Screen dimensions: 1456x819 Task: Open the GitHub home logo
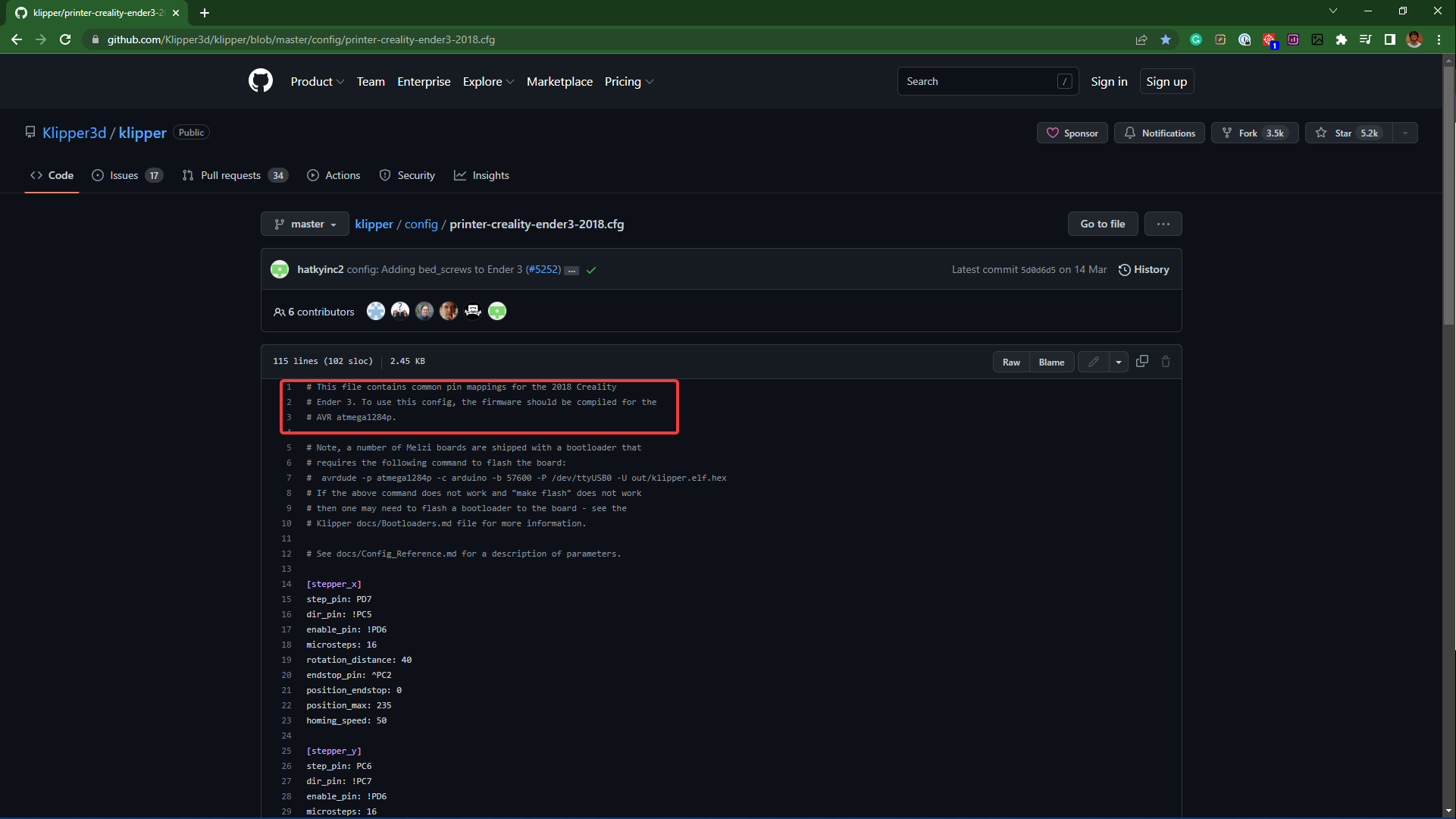(x=260, y=81)
